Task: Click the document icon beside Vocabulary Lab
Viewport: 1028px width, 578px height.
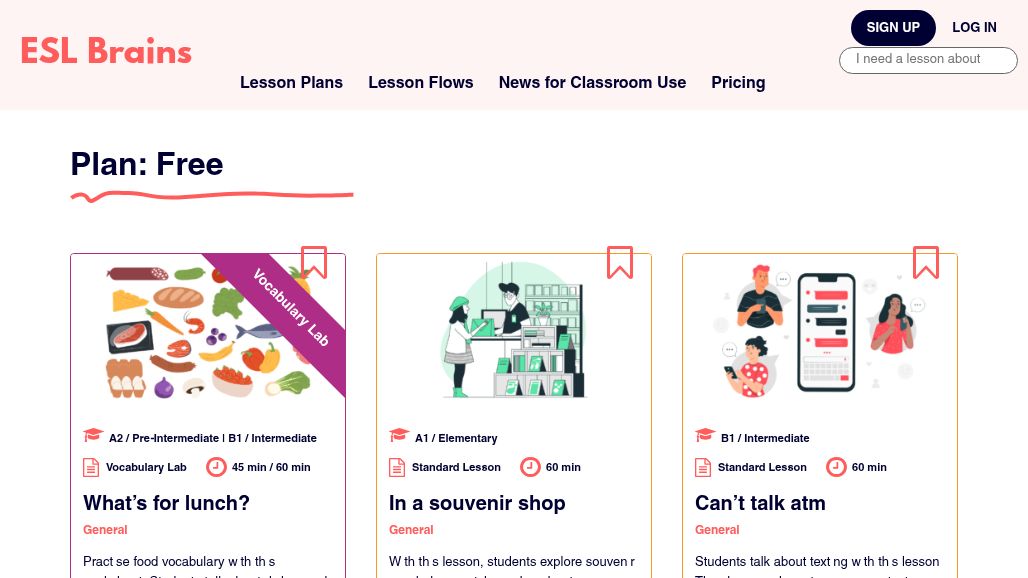Action: tap(91, 468)
